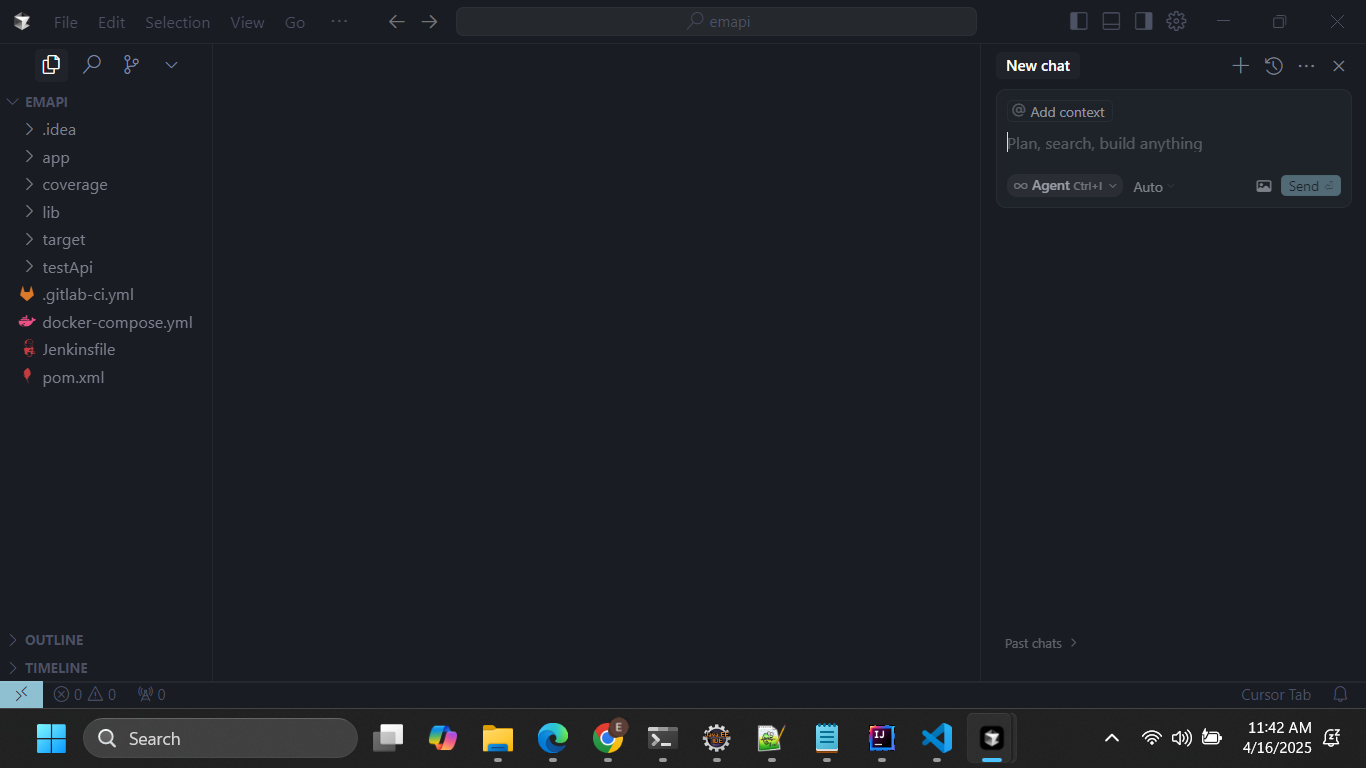The height and width of the screenshot is (768, 1366).
Task: Open the File menu
Action: (65, 22)
